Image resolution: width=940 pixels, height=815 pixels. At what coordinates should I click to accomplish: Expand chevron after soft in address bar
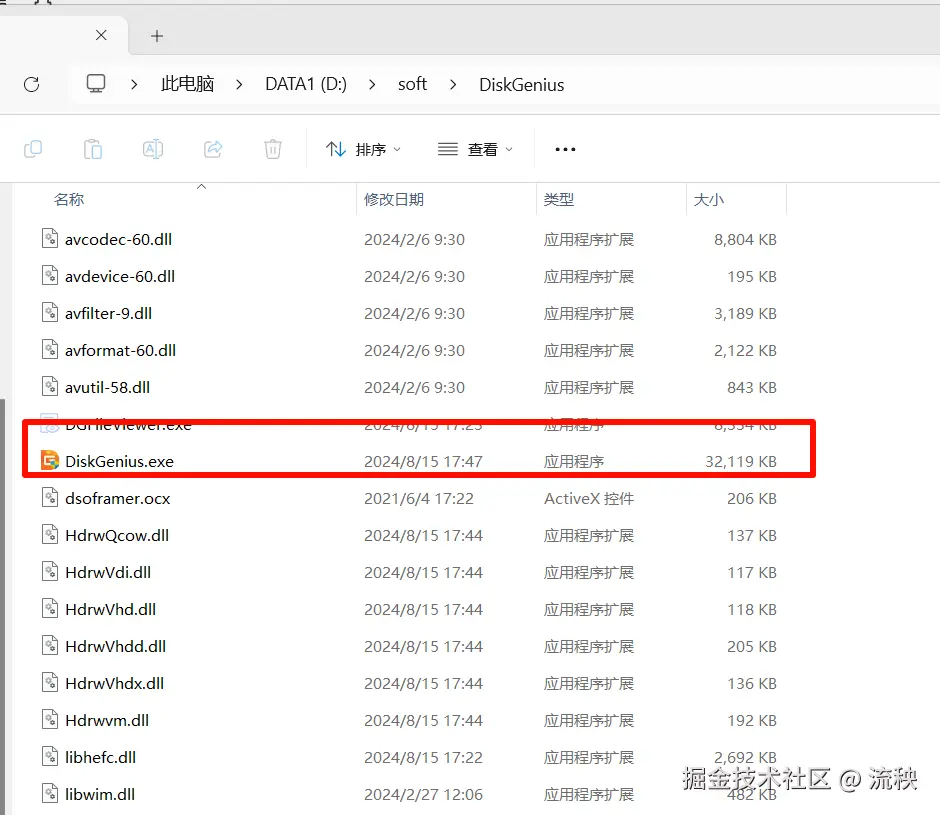click(x=453, y=85)
